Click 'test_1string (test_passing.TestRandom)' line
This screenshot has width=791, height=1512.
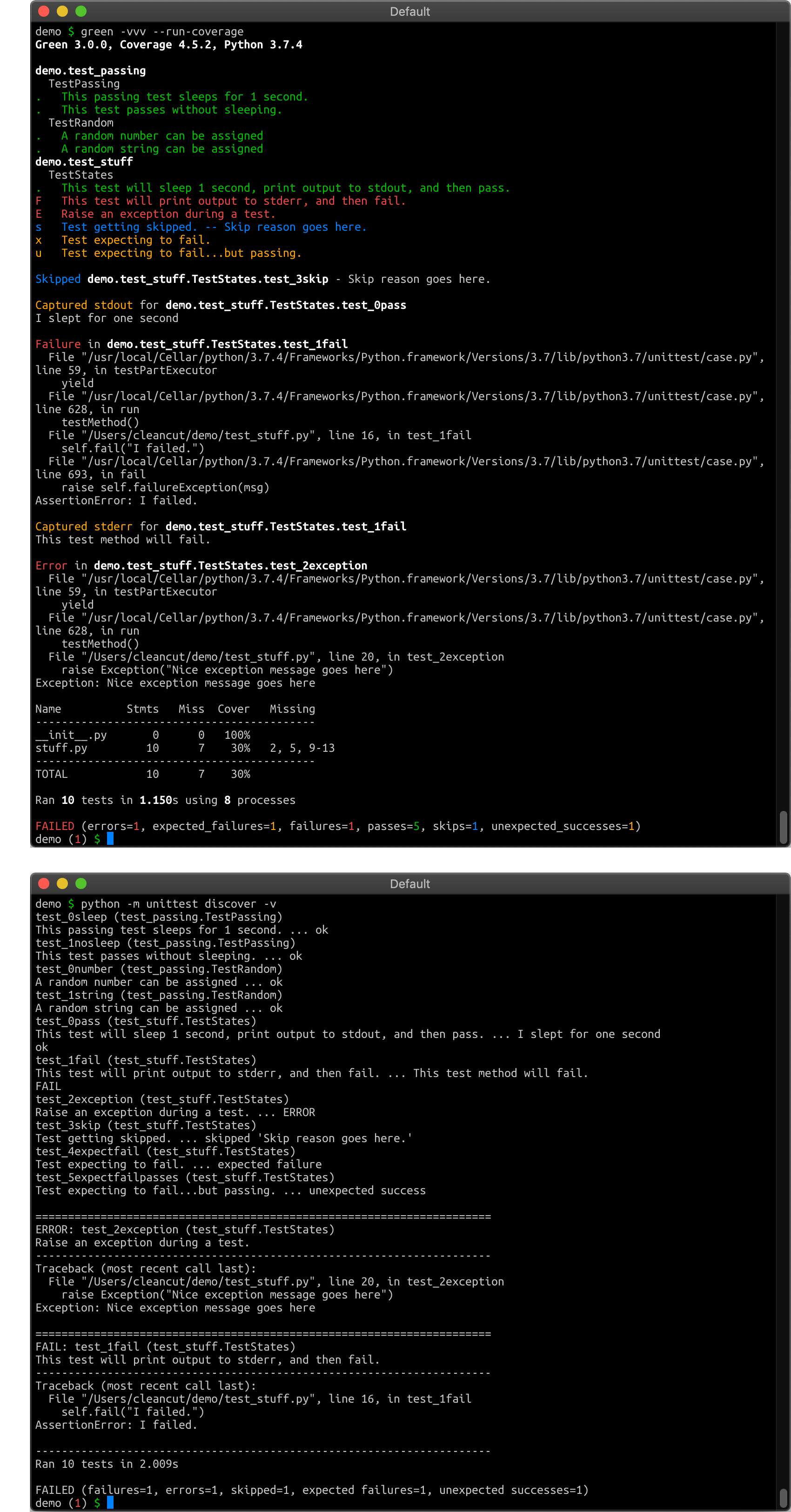[x=159, y=995]
